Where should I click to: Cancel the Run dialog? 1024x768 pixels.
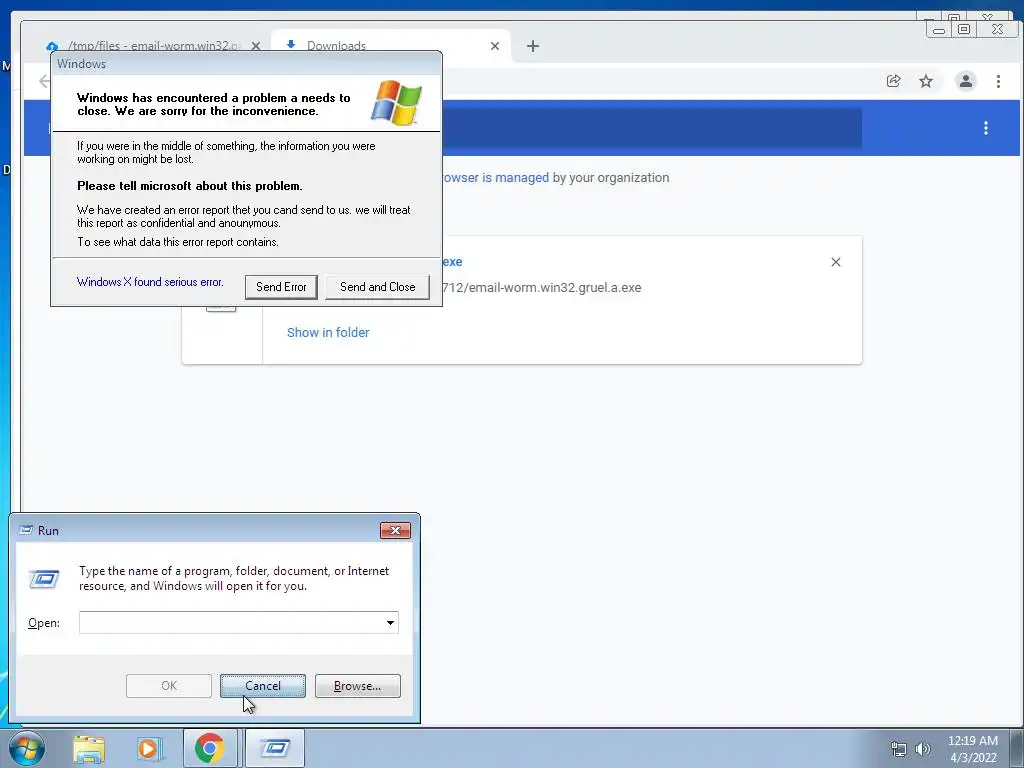263,686
